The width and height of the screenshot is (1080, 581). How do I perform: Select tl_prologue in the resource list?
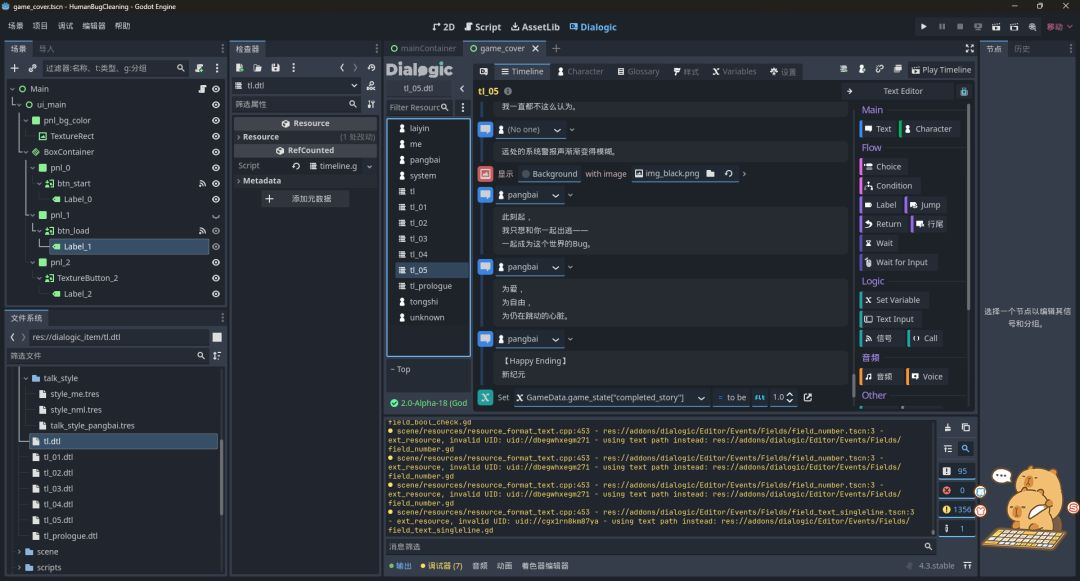pos(430,286)
